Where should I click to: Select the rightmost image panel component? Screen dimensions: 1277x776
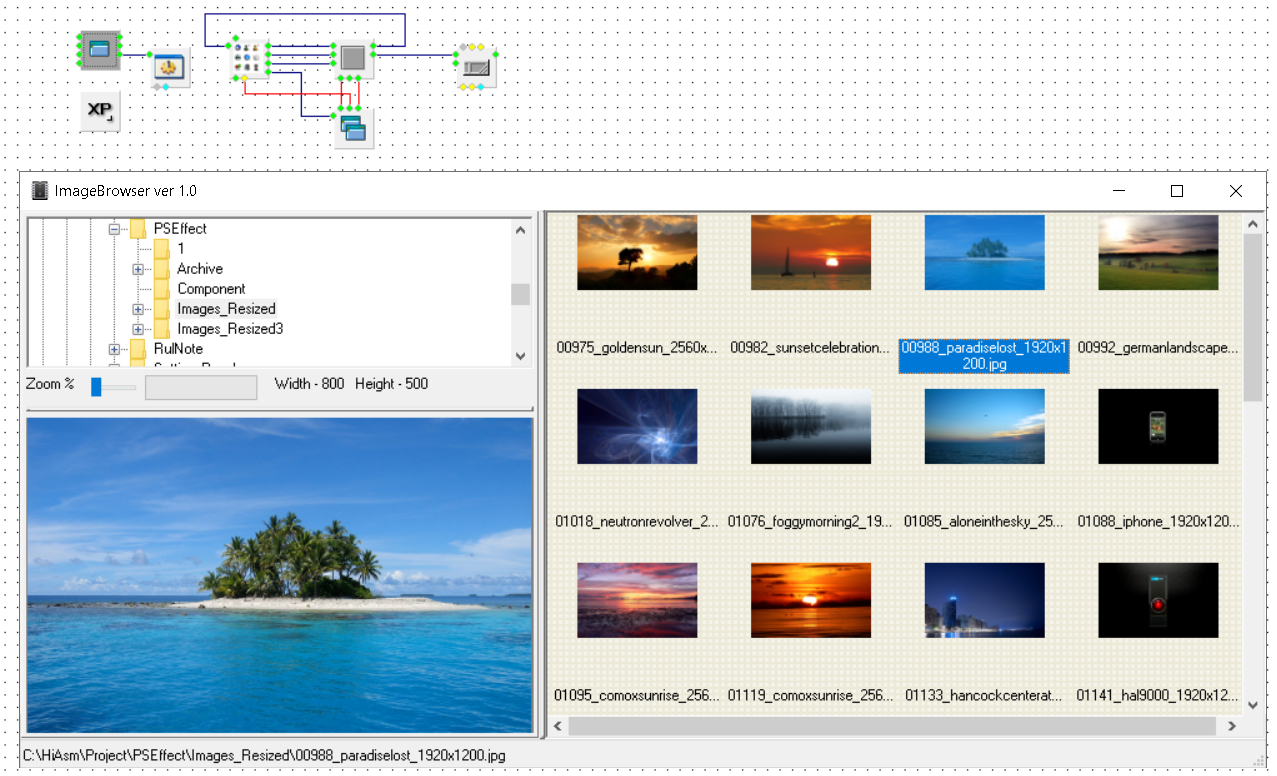(476, 67)
